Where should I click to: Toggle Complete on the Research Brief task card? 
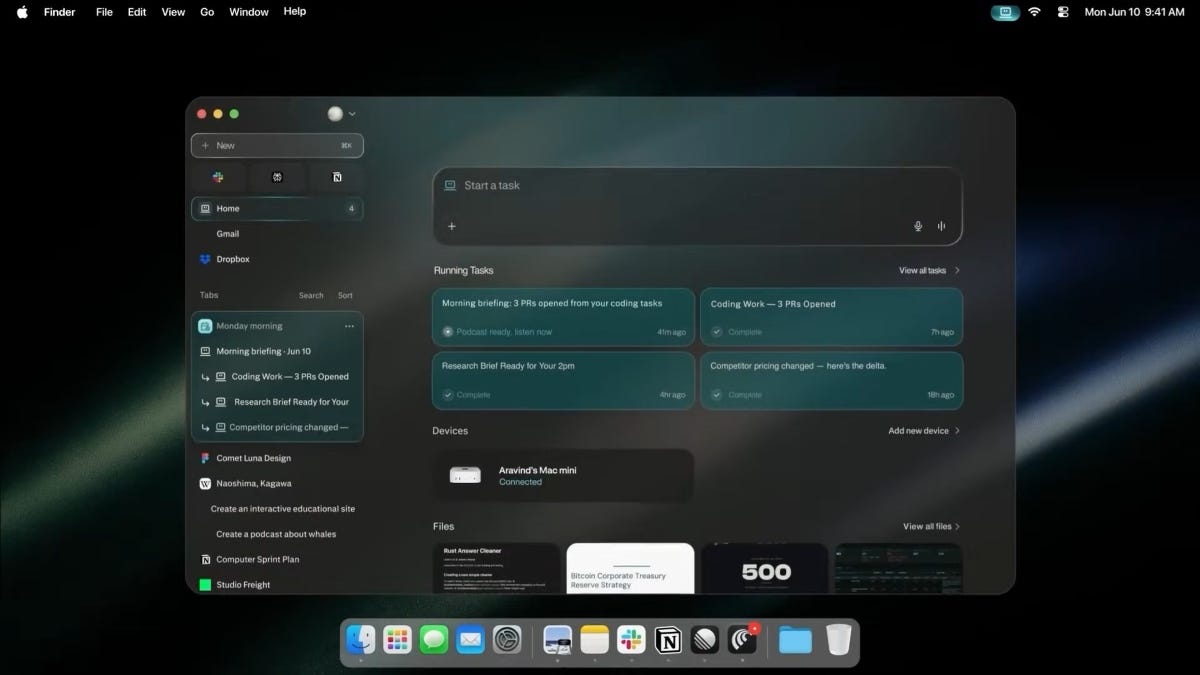tap(448, 394)
